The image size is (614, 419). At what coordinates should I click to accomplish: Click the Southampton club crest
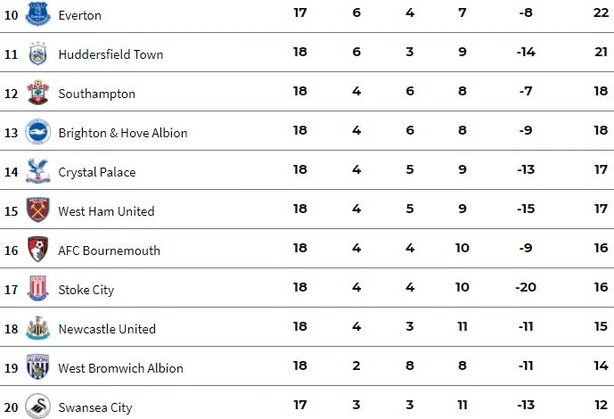(x=38, y=92)
